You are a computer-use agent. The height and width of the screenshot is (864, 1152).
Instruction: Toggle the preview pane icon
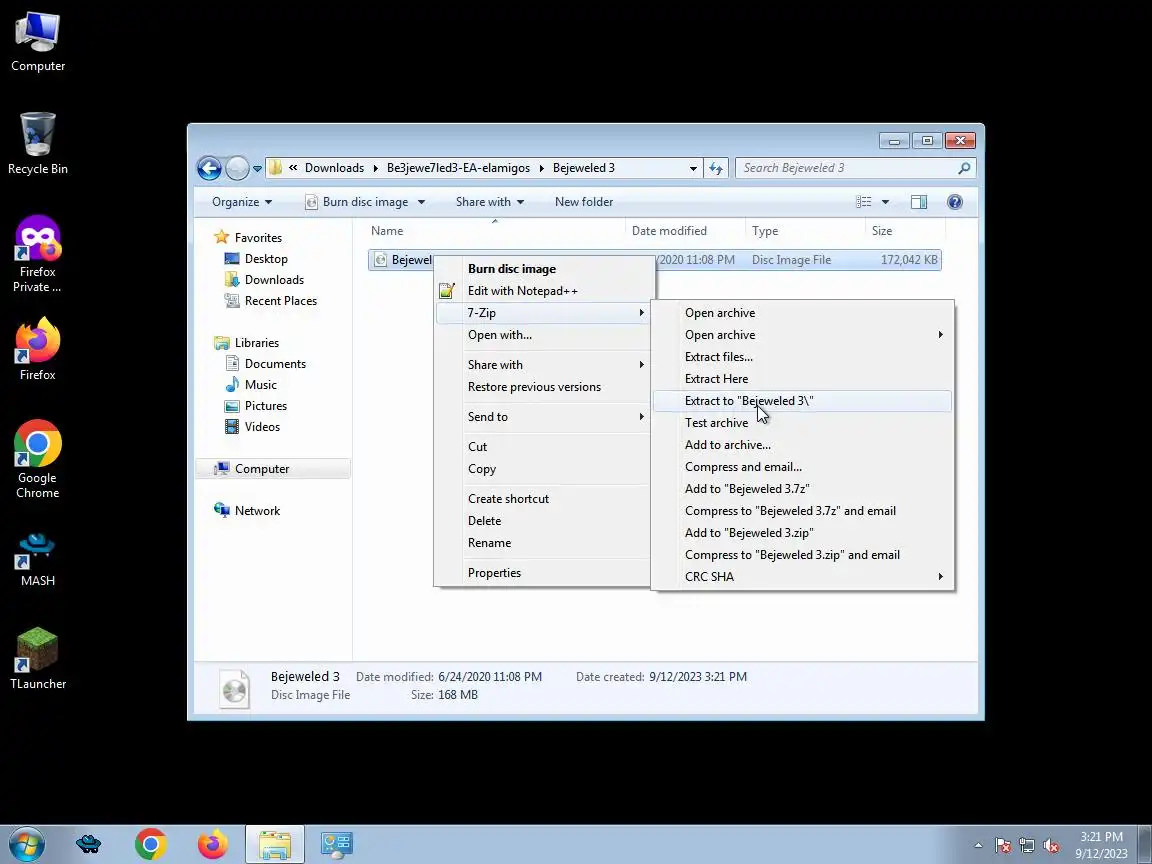pyautogui.click(x=918, y=202)
